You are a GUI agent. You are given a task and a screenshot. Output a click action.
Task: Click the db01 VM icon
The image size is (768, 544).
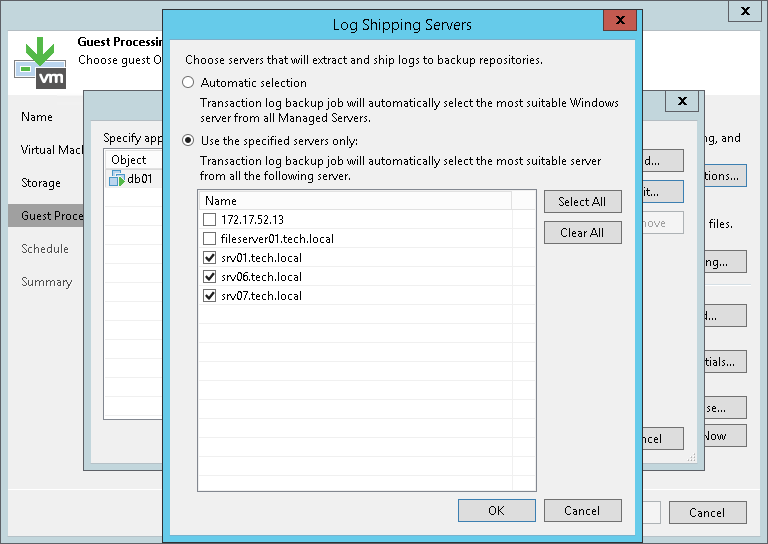coord(117,180)
